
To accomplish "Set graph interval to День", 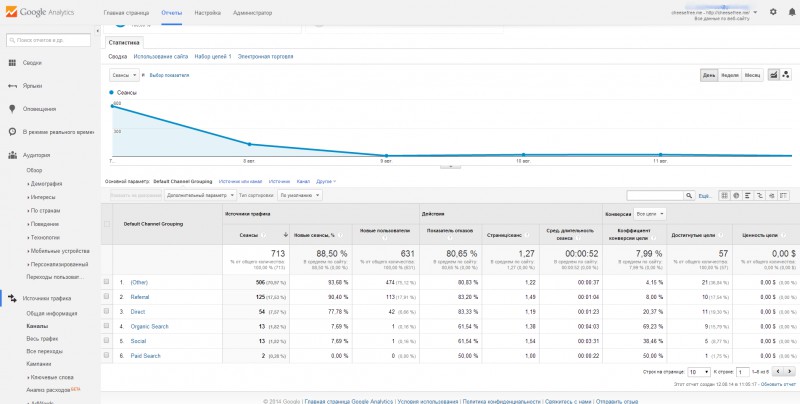I will click(x=709, y=75).
